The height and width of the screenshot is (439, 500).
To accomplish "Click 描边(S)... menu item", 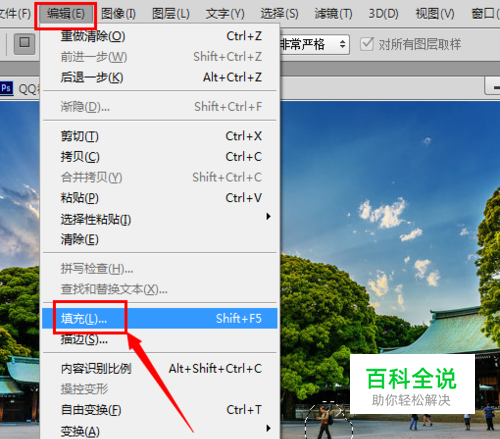I will tap(160, 339).
